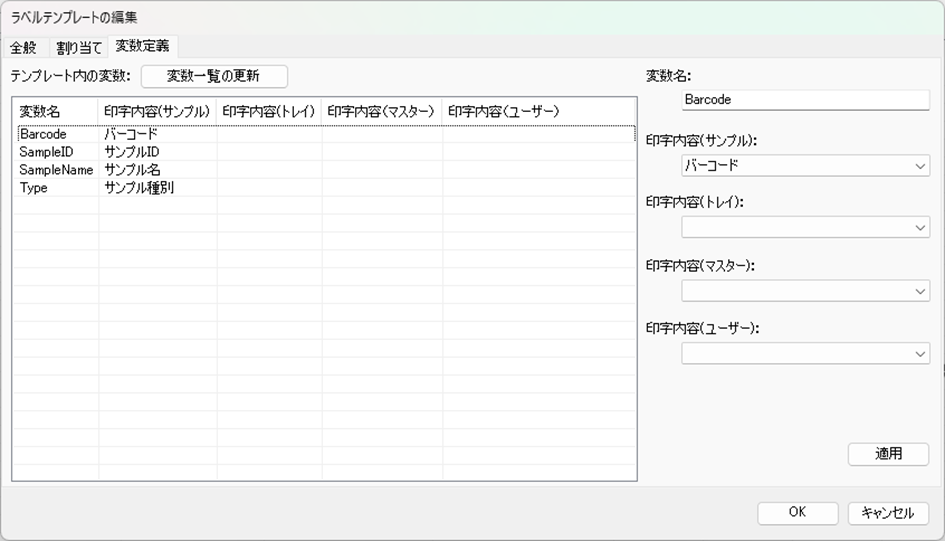Image resolution: width=945 pixels, height=541 pixels.
Task: Click the 変数名 text field
Action: 805,100
